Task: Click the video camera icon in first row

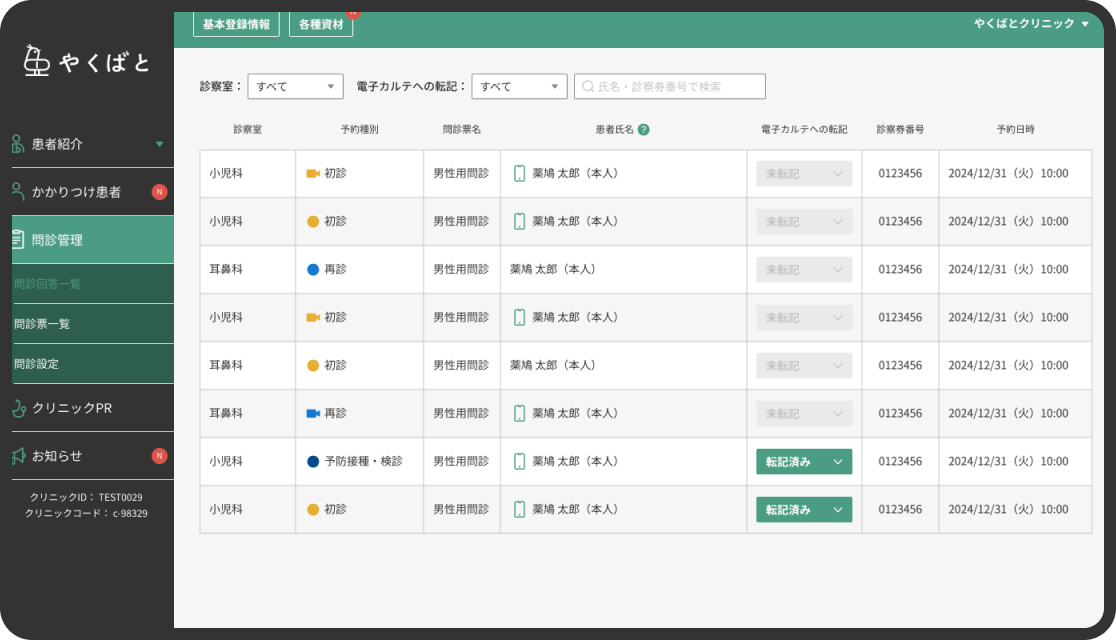Action: pos(312,174)
